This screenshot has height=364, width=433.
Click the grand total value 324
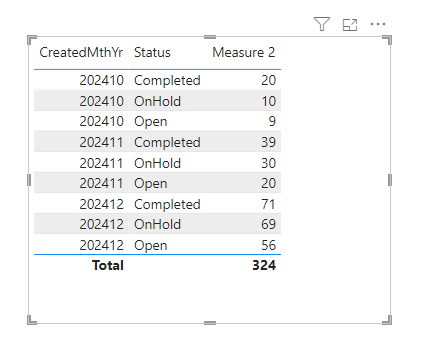coord(264,265)
